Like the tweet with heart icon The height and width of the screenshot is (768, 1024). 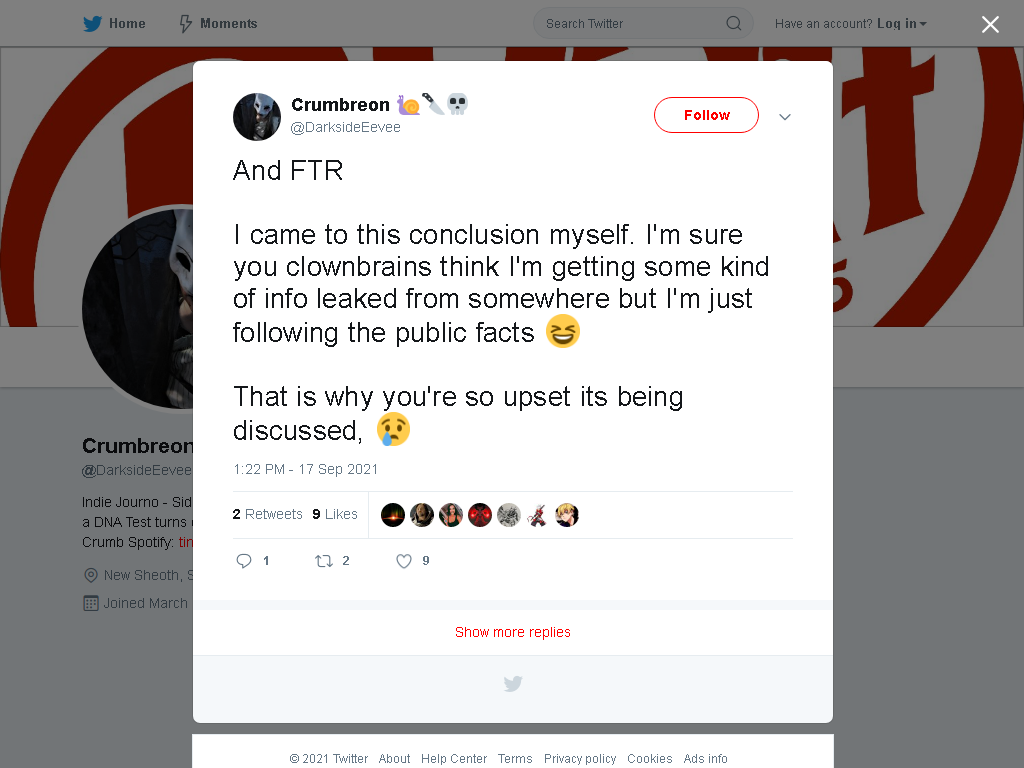(404, 560)
